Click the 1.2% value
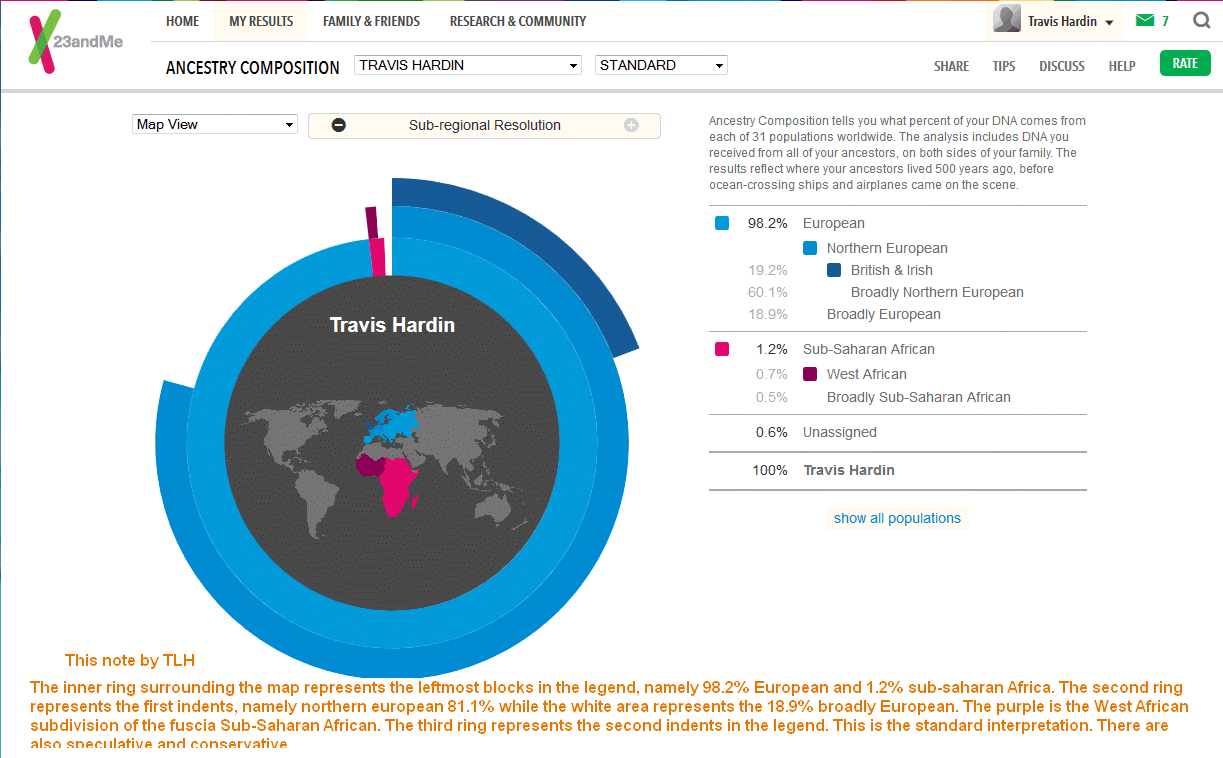Screen dimensions: 1223x758 [772, 349]
